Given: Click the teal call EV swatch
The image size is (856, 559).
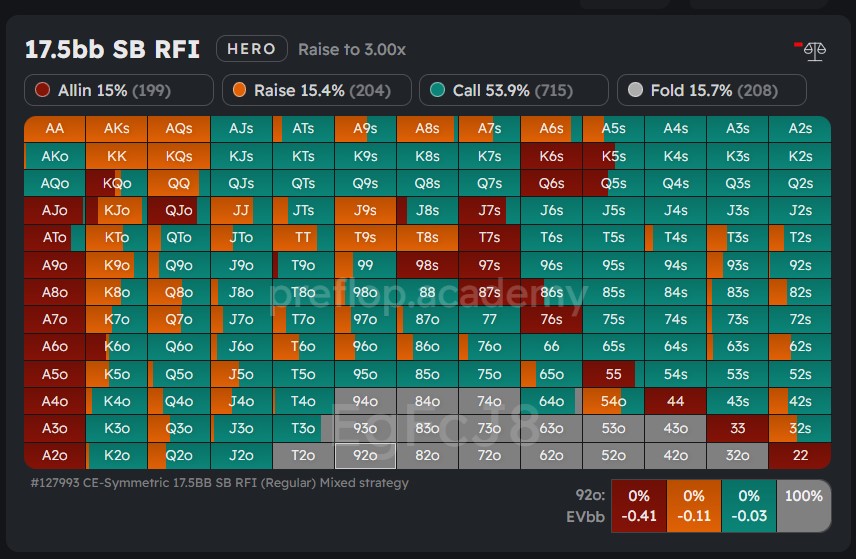Looking at the screenshot, I should [x=749, y=506].
